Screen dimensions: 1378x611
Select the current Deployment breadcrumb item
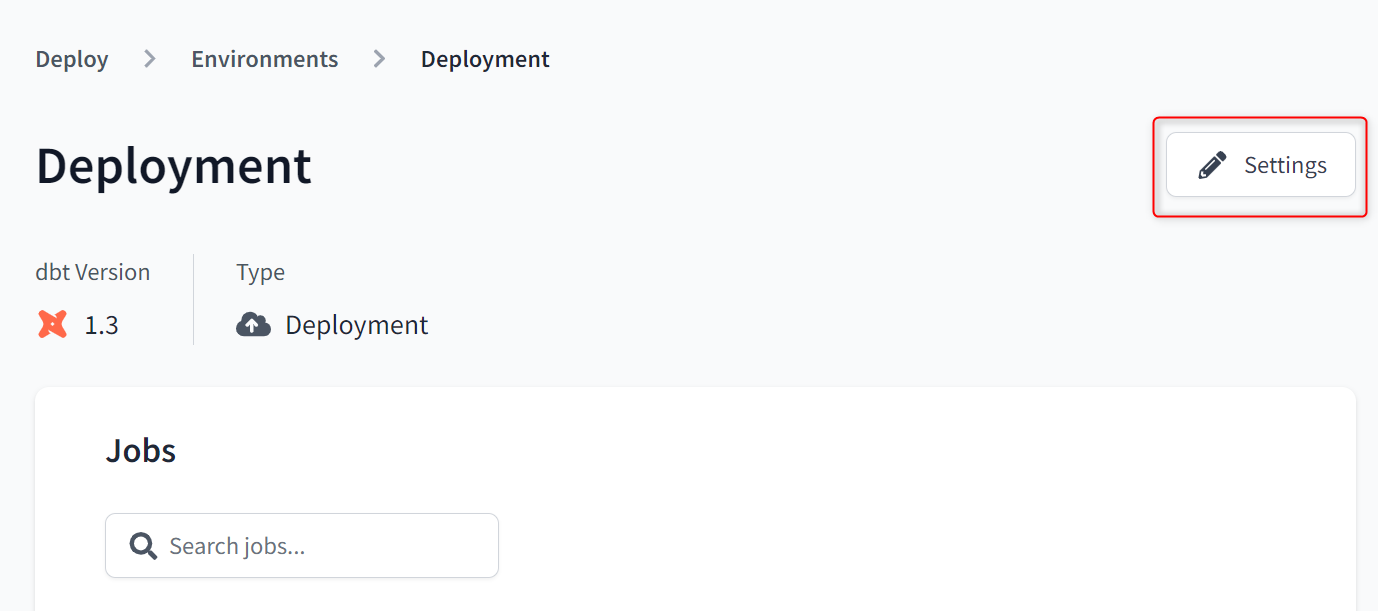tap(485, 59)
